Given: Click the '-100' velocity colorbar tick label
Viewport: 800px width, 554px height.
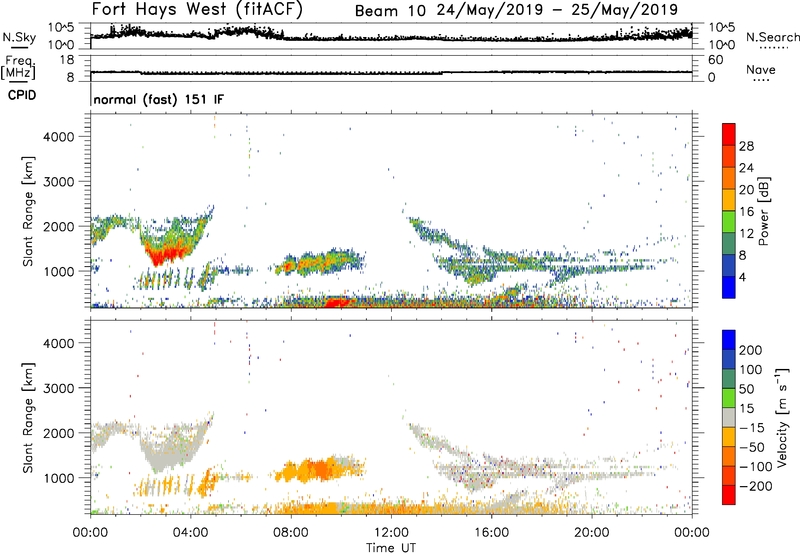Looking at the screenshot, I should point(756,467).
